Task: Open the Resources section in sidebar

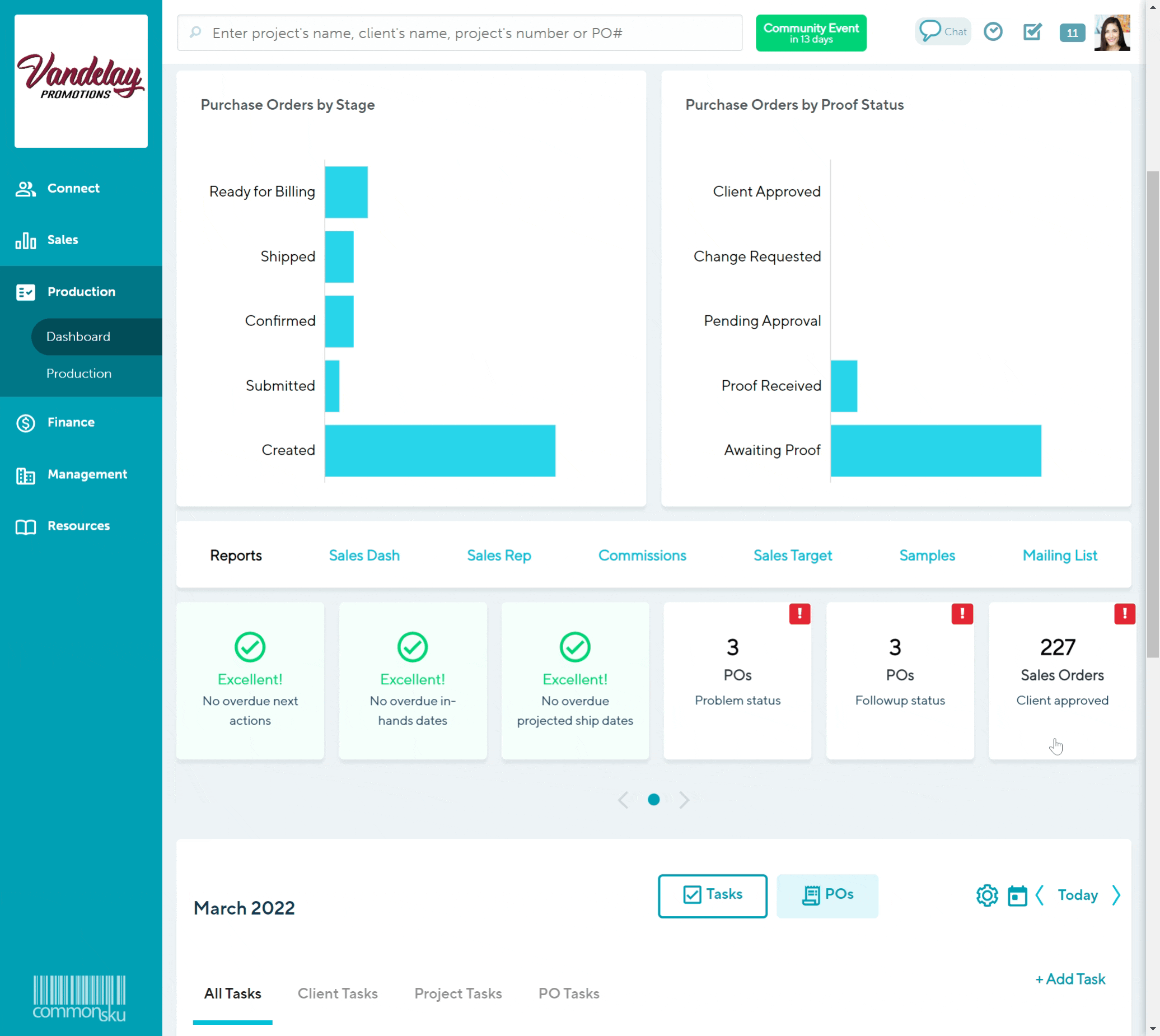Action: (x=78, y=526)
